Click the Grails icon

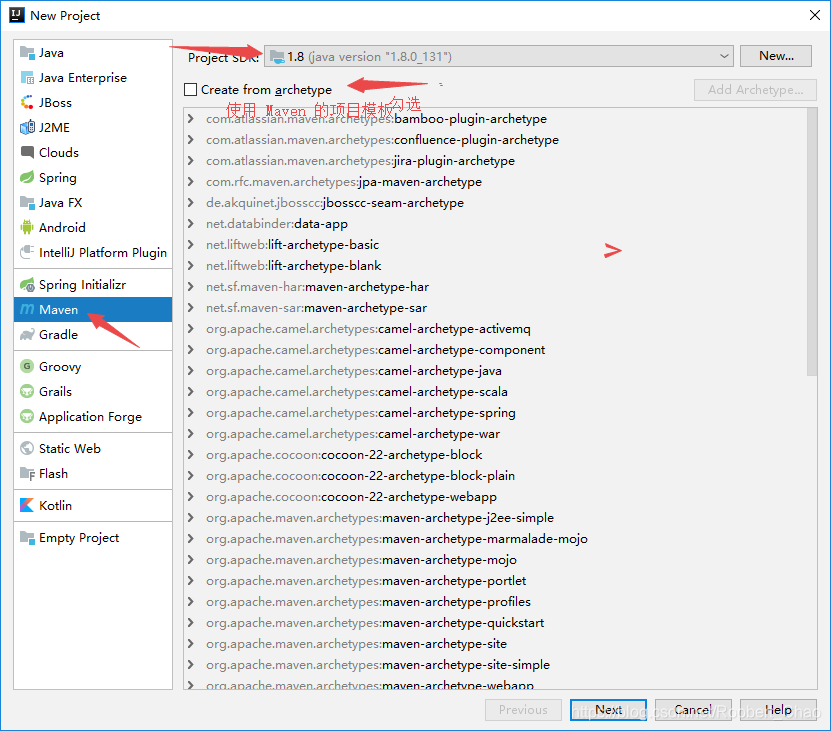(x=27, y=391)
